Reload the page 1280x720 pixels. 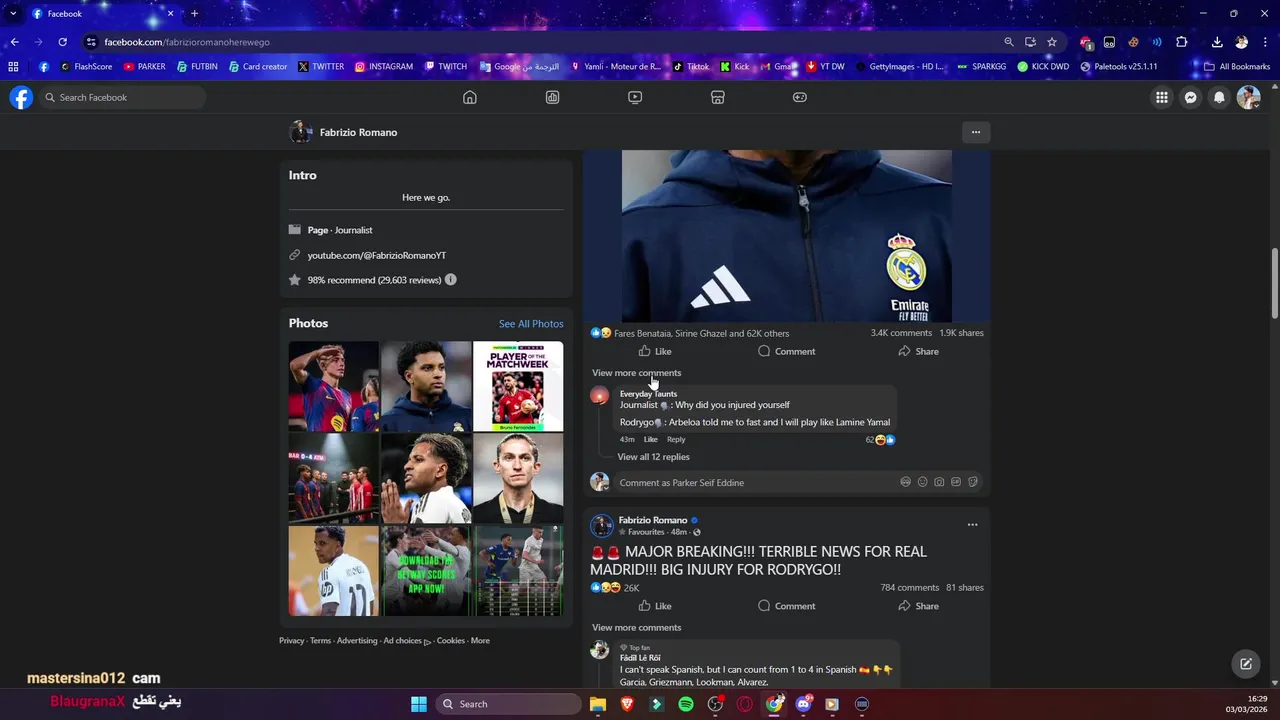(62, 42)
